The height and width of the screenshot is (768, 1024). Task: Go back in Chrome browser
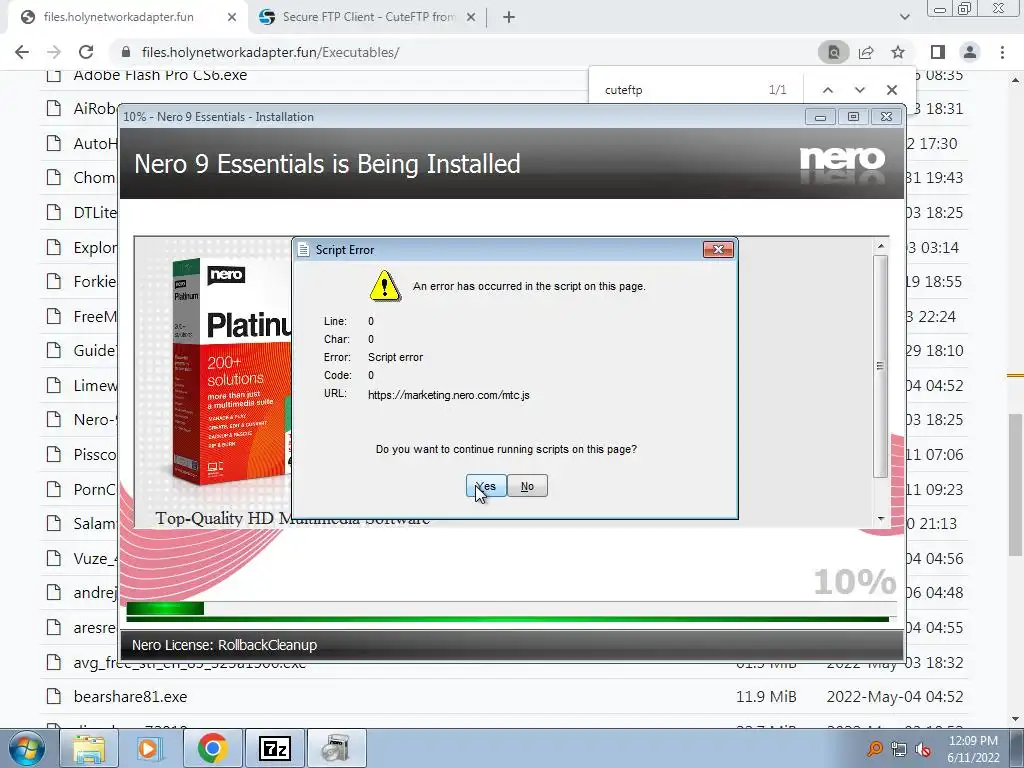click(22, 52)
